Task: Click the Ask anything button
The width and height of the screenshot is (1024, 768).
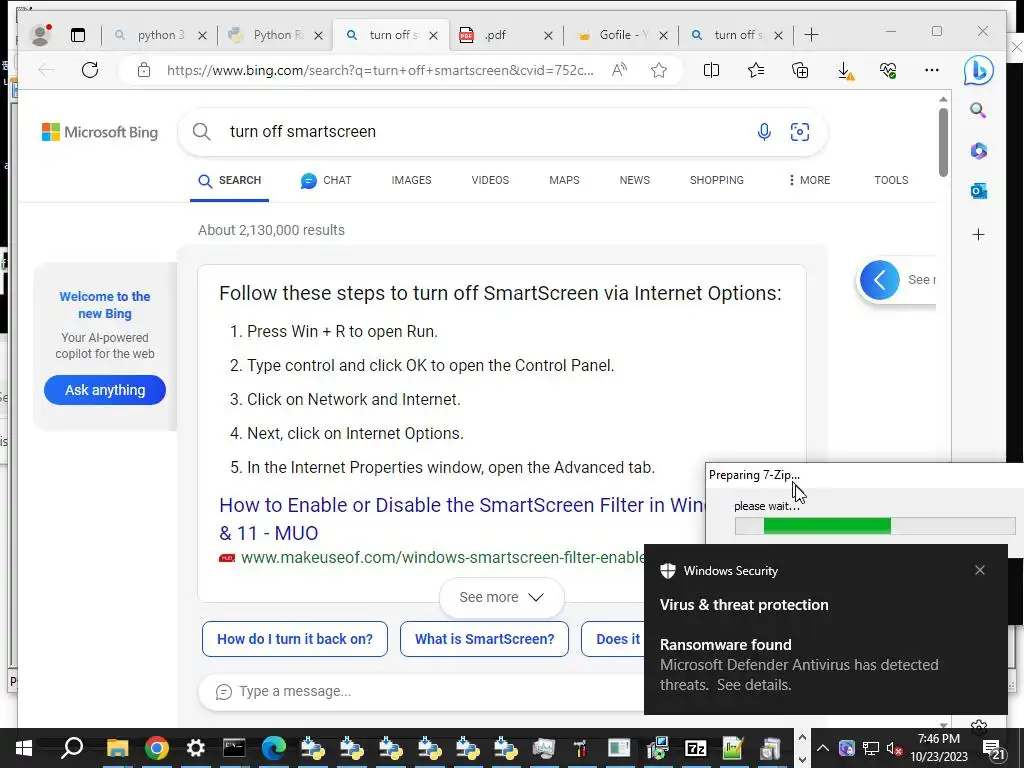Action: (x=104, y=390)
